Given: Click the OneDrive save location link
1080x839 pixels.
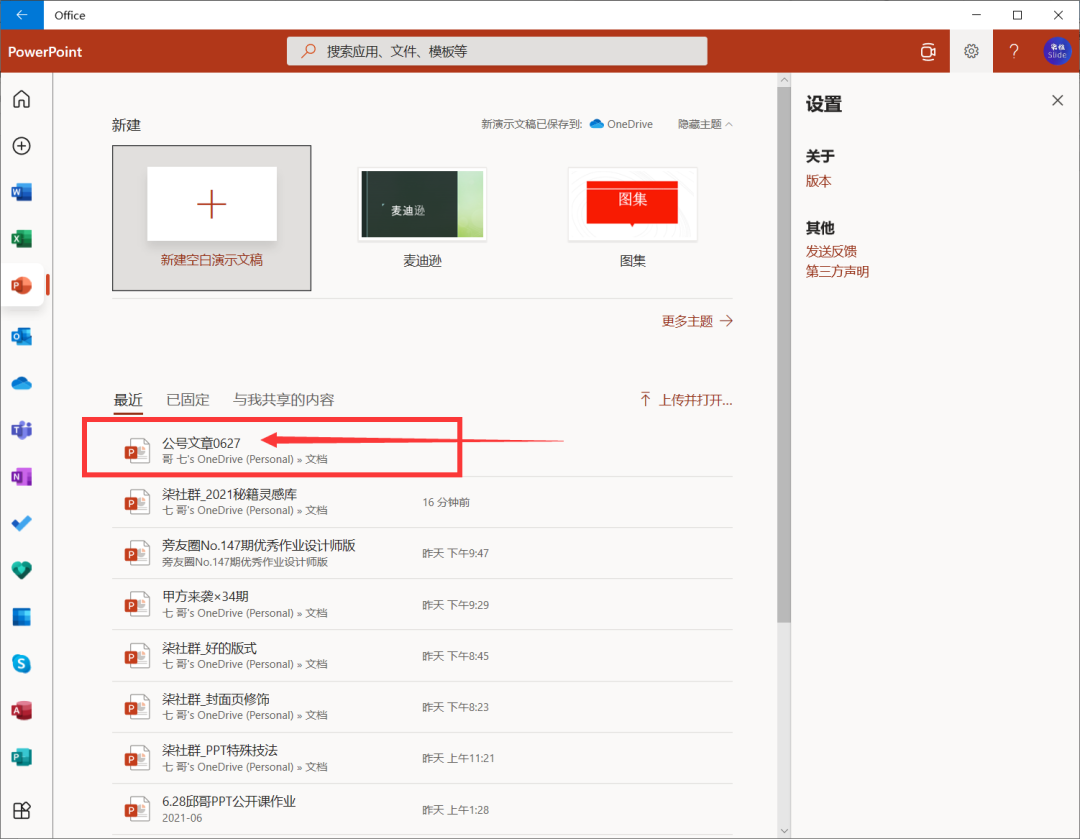Looking at the screenshot, I should coord(621,124).
